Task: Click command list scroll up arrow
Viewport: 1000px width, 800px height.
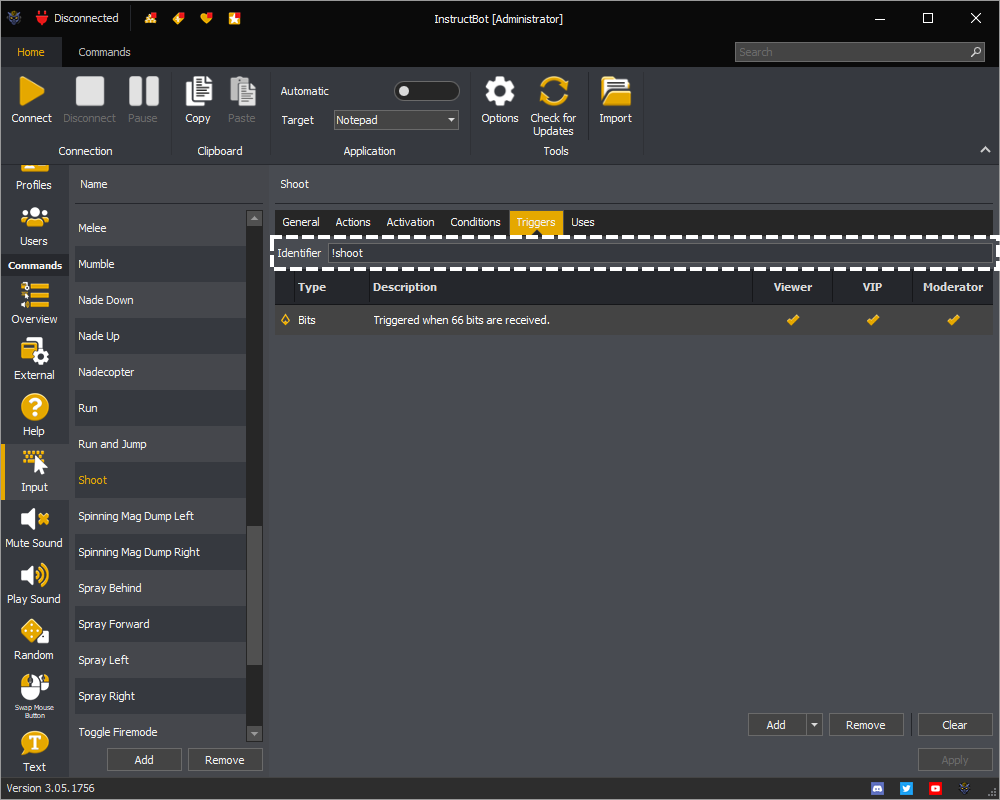Action: coord(254,218)
